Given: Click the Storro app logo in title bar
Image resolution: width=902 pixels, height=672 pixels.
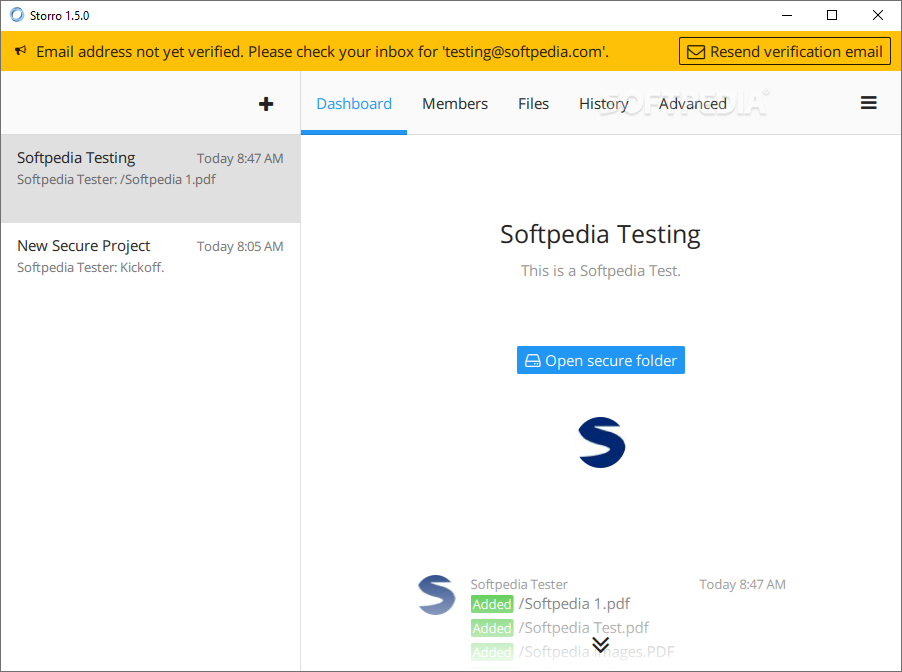Looking at the screenshot, I should [x=17, y=15].
